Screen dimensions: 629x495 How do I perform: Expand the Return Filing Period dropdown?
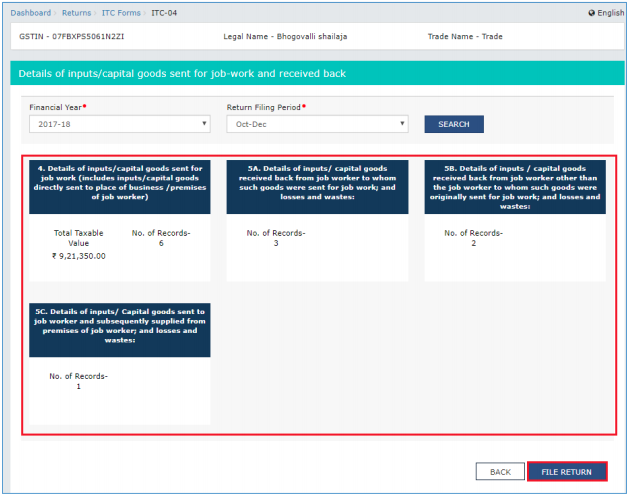click(x=317, y=124)
